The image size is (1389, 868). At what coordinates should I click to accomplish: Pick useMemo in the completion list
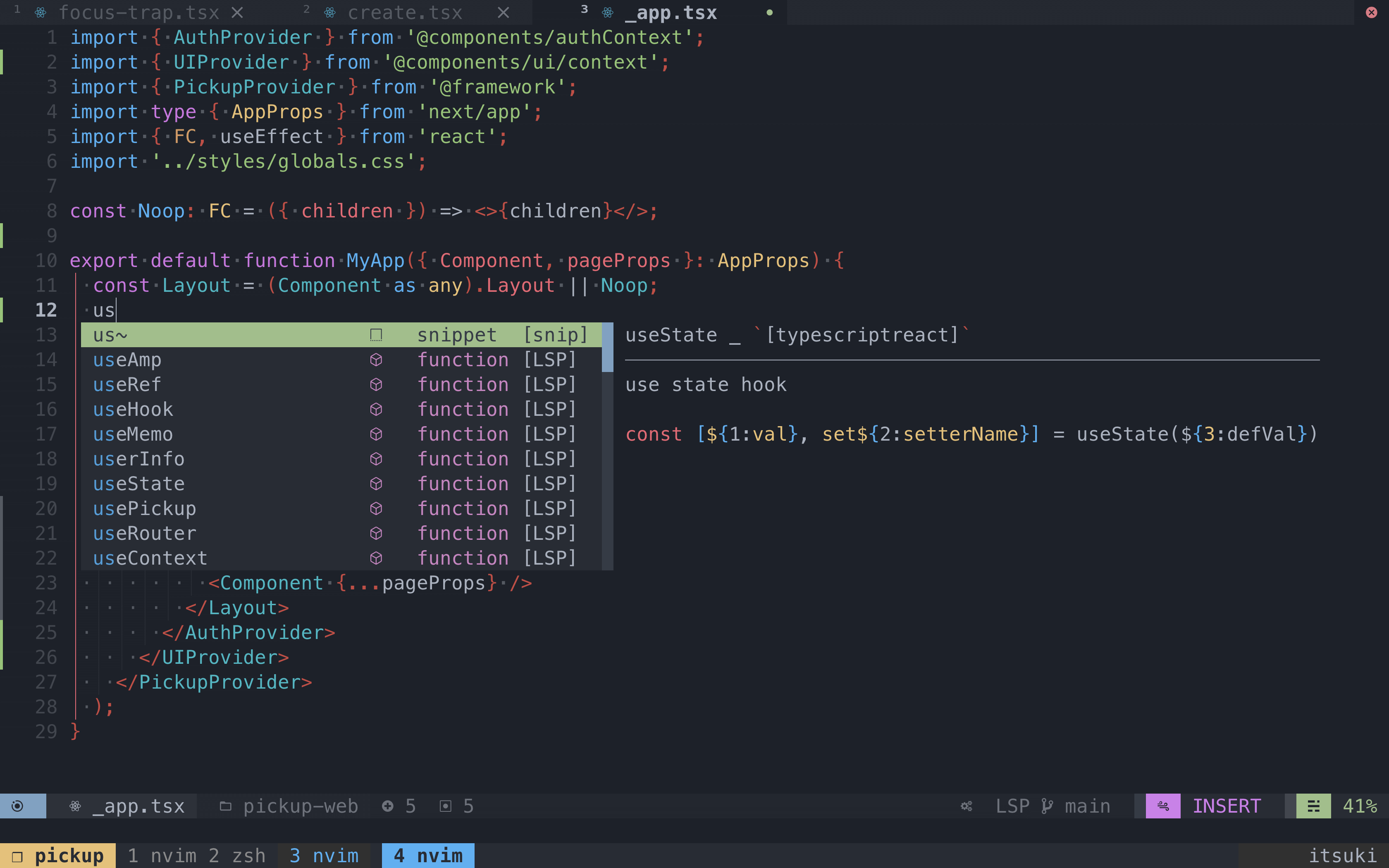click(341, 434)
